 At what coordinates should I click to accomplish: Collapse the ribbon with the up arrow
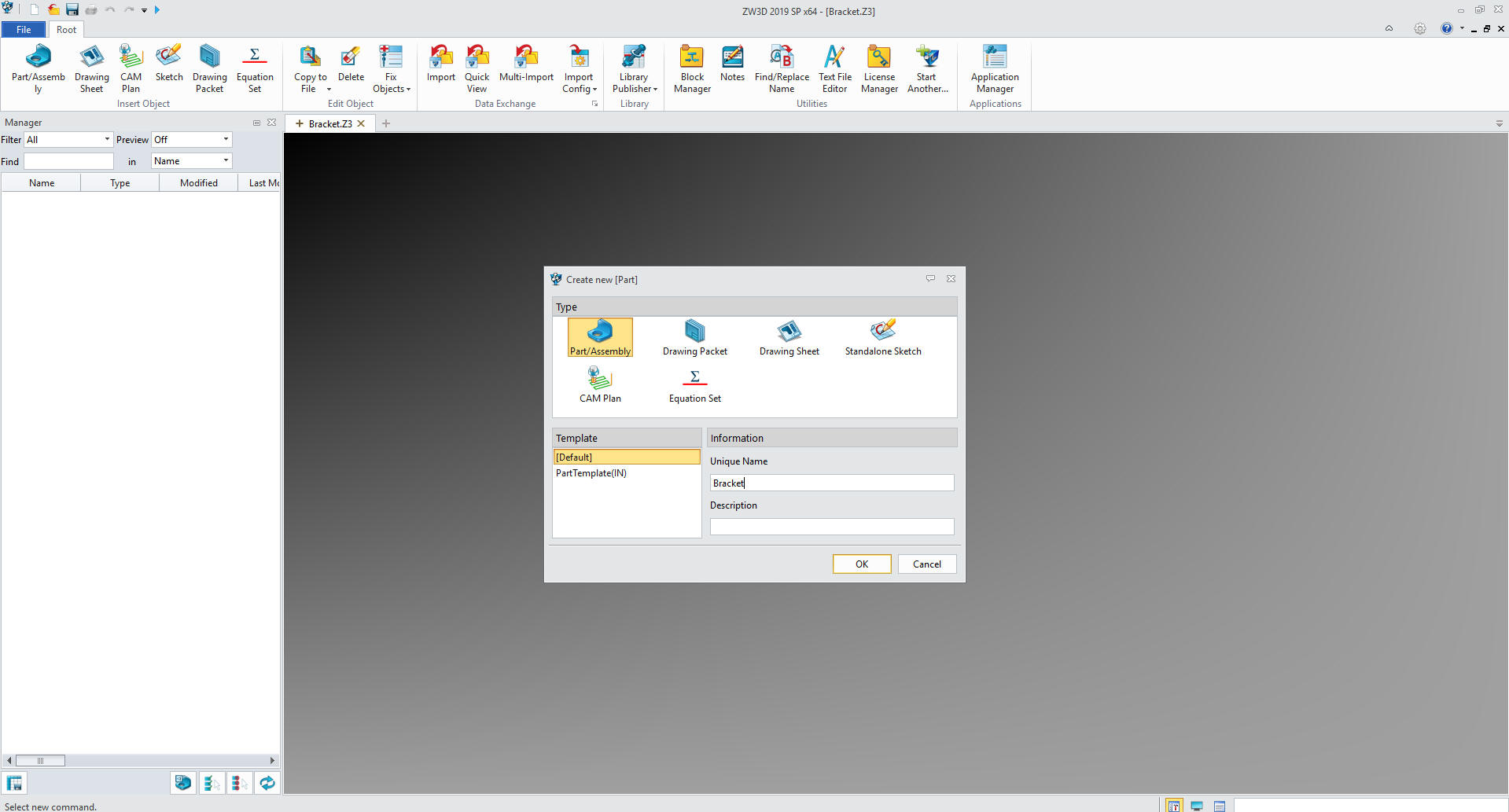pyautogui.click(x=1389, y=28)
